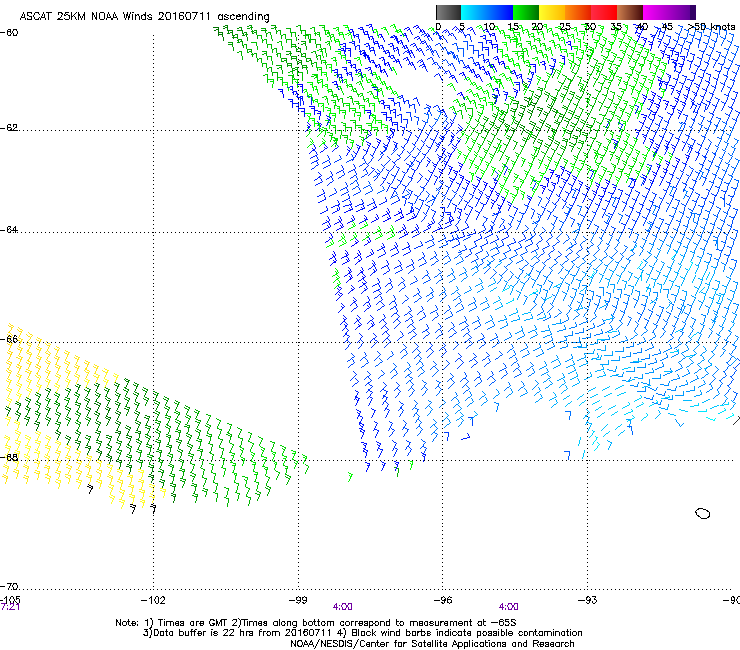Click the red 30-35 knots color band

(x=604, y=12)
